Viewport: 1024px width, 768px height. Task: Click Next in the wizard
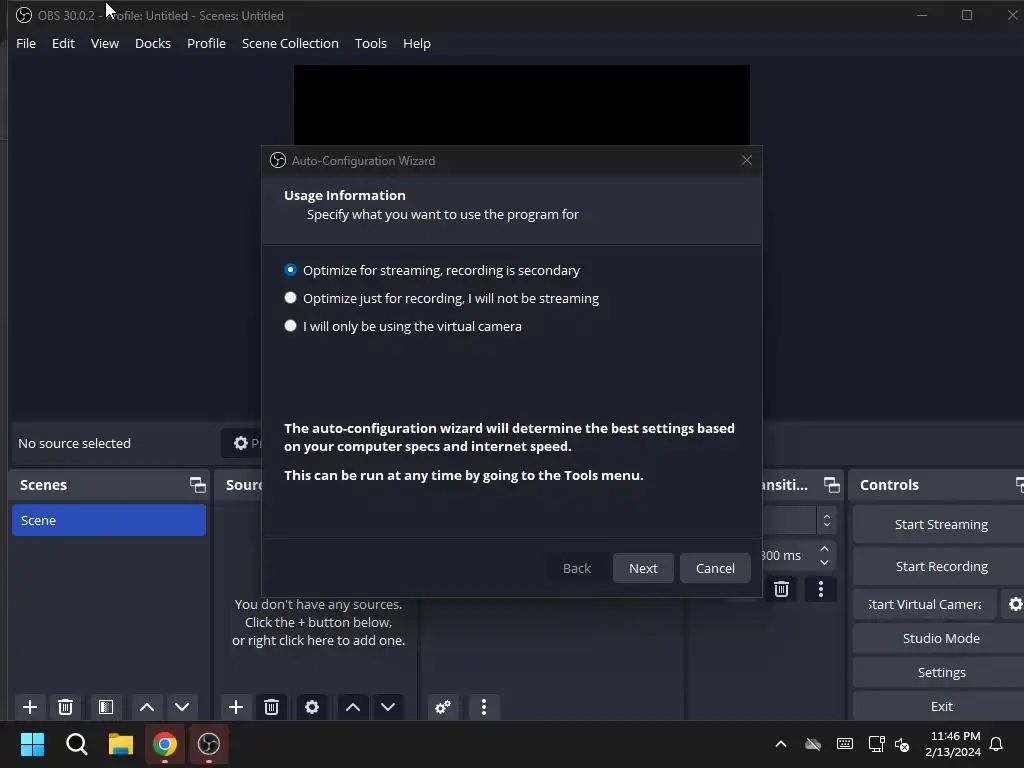click(x=643, y=568)
